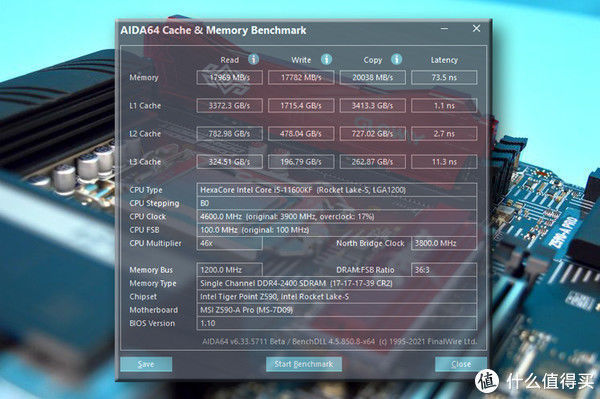Click the Close button at bottom
Viewport: 600px width, 399px height.
coord(461,364)
